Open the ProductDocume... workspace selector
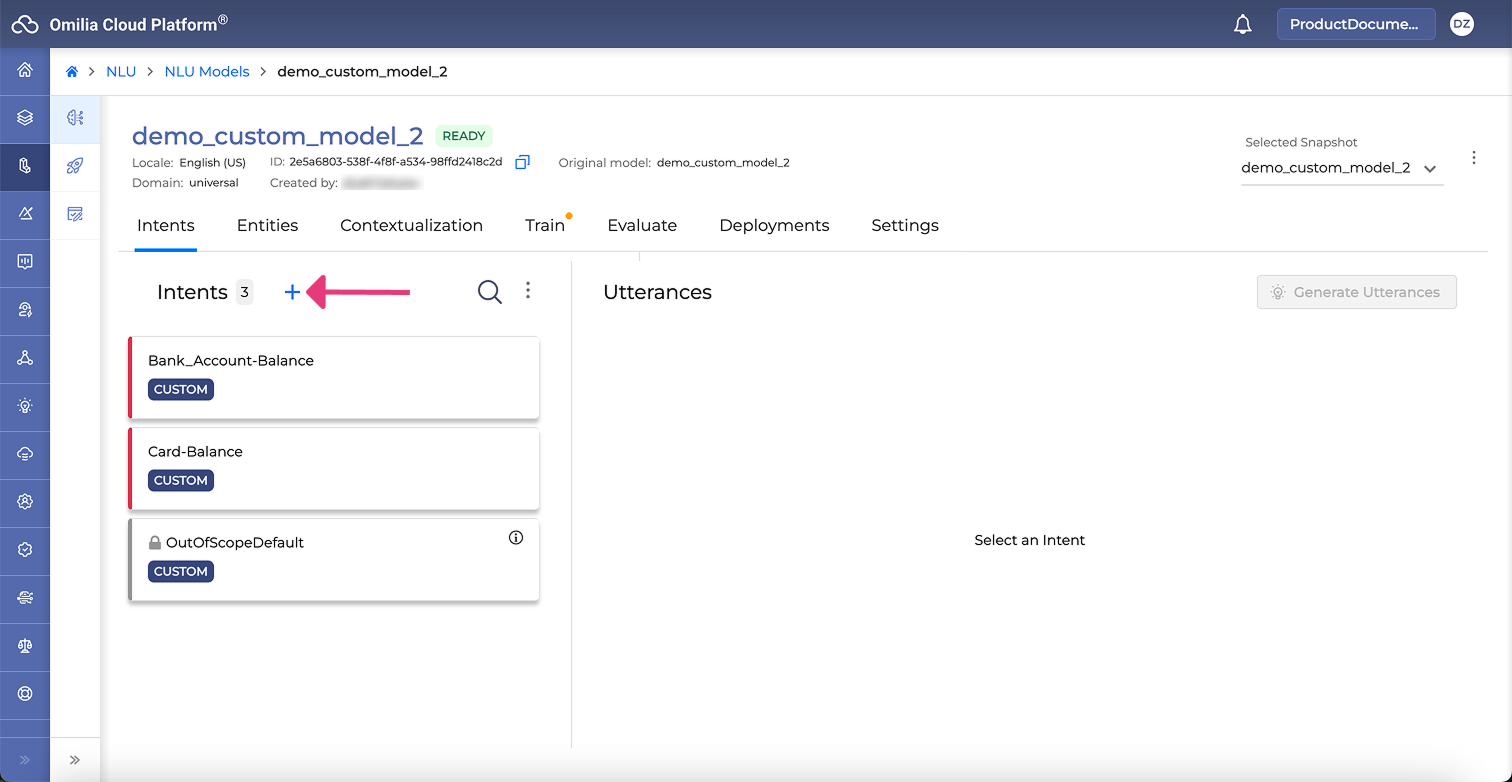The height and width of the screenshot is (782, 1512). (1356, 24)
